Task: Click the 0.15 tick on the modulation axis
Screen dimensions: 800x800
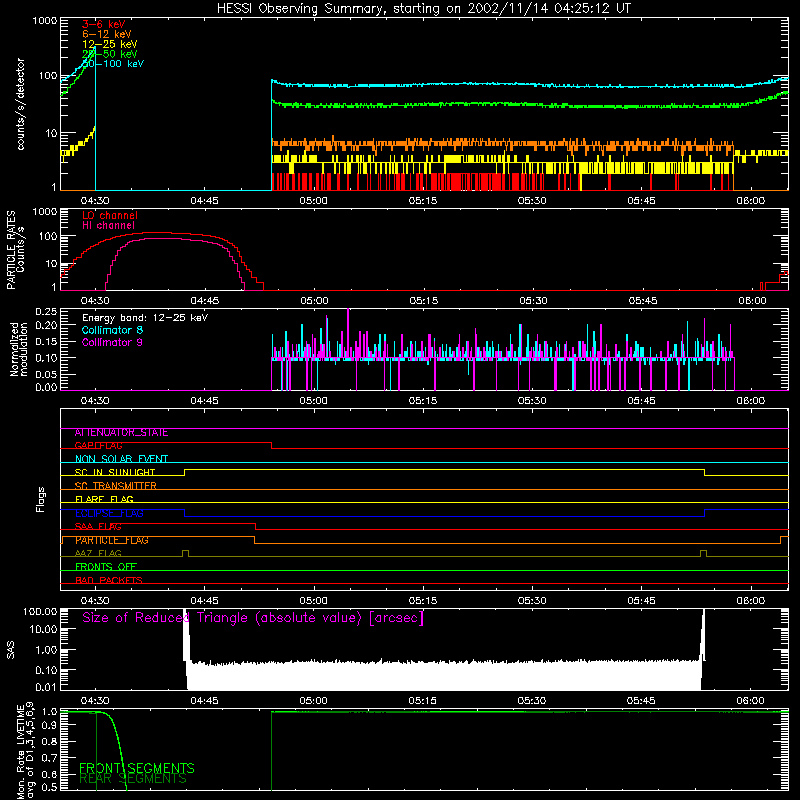Action: pos(46,341)
